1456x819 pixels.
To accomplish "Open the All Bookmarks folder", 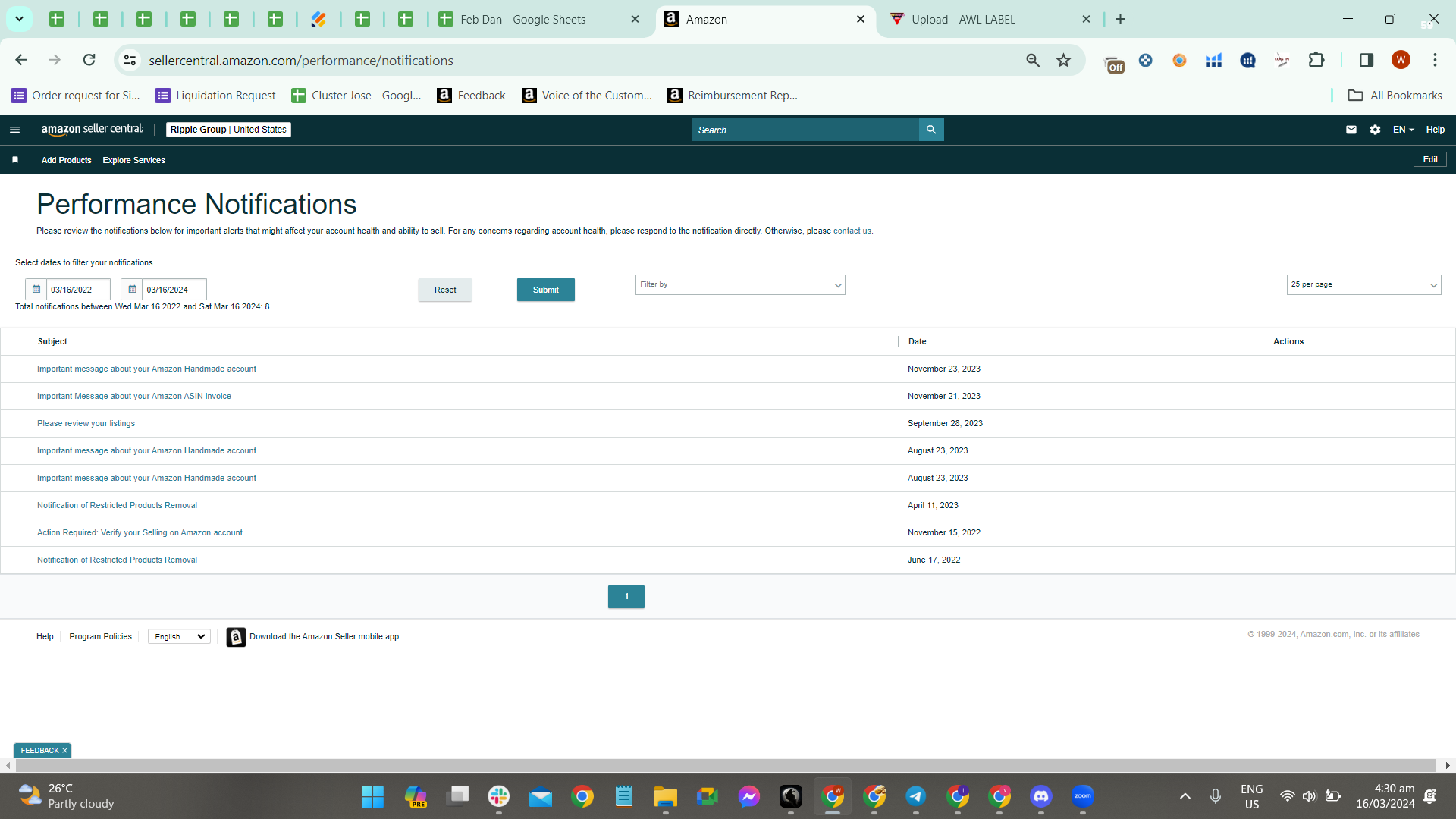I will [x=1395, y=96].
